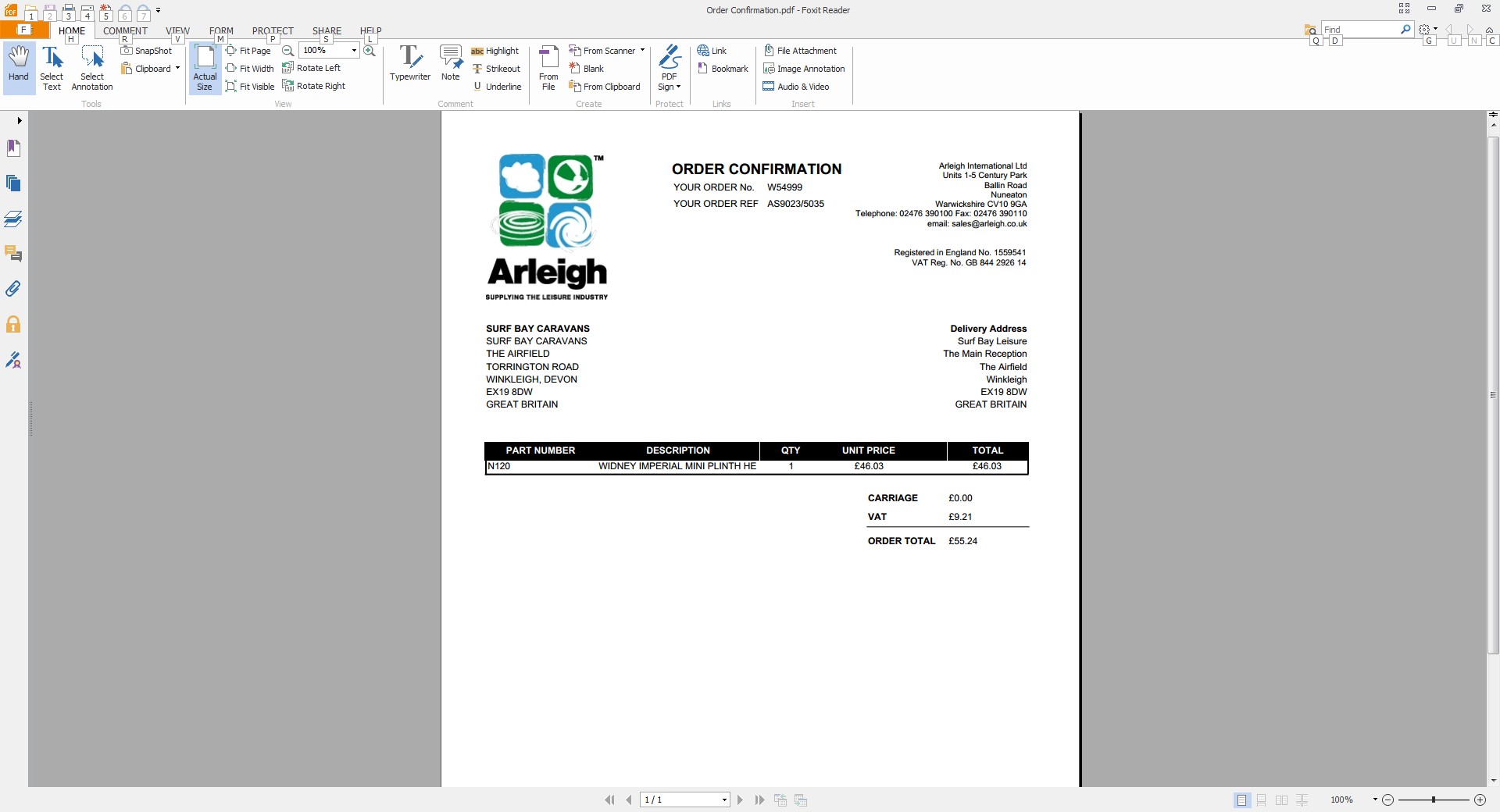Set view to Actual Size
This screenshot has width=1500, height=812.
pyautogui.click(x=205, y=69)
